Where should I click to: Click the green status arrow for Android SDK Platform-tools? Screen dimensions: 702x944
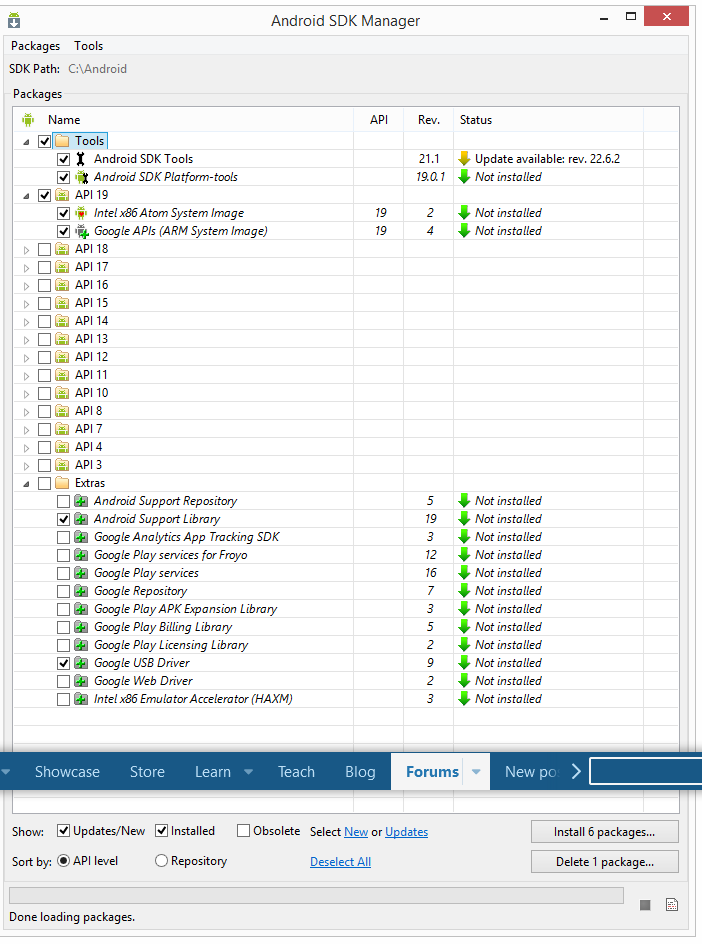[x=464, y=177]
